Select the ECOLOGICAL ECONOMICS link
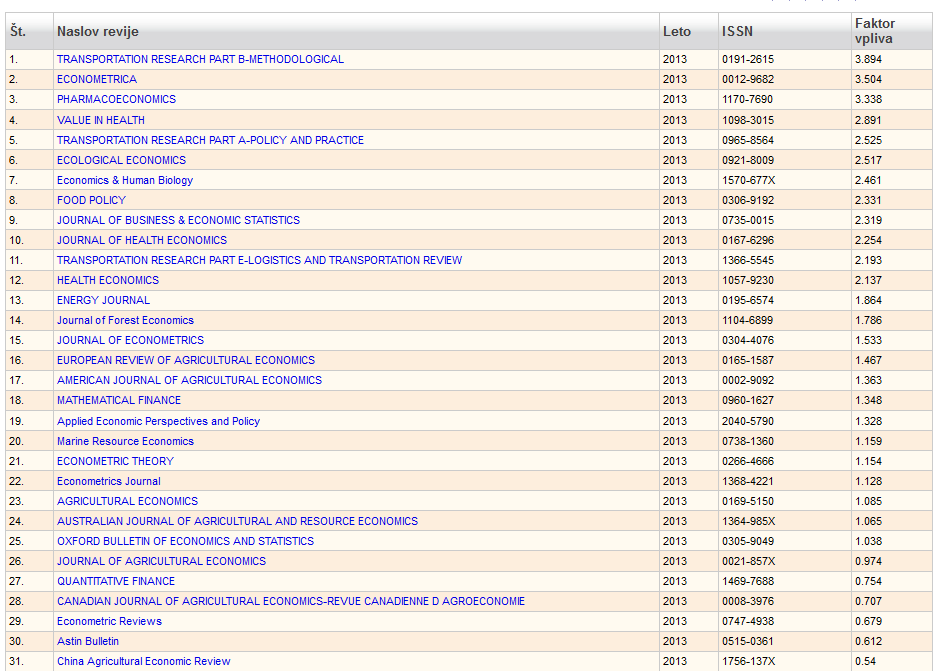The image size is (944, 671). click(x=121, y=160)
